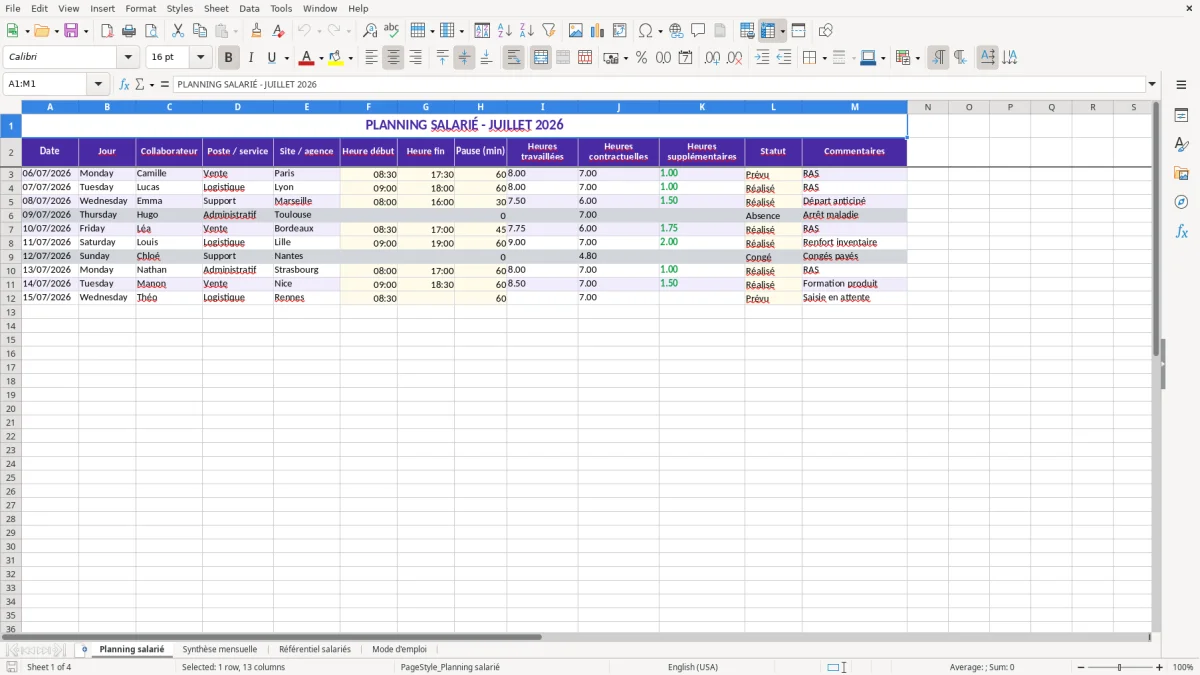Click the Insert Chart icon

point(598,31)
